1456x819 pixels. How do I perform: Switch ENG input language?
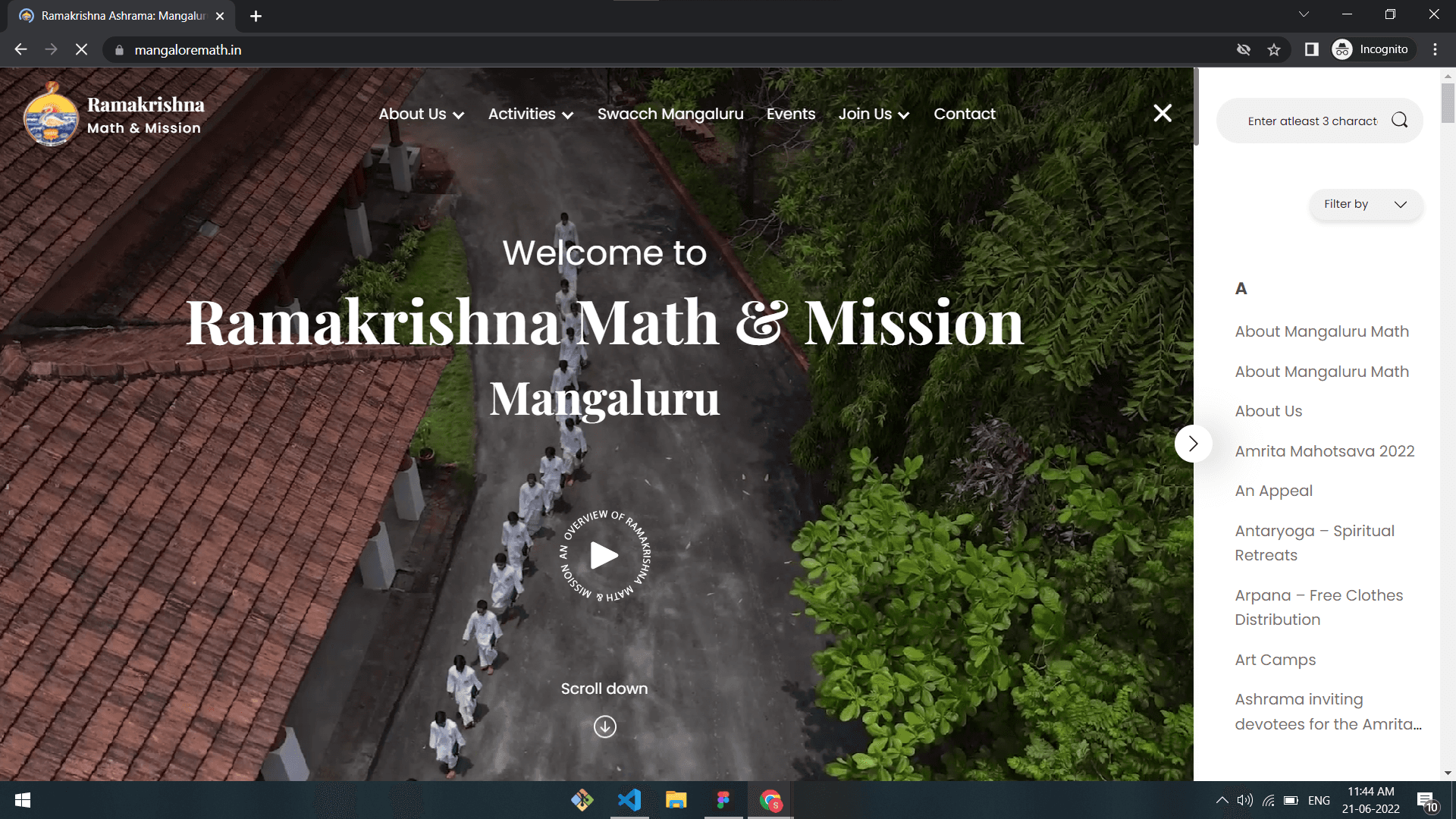tap(1319, 800)
